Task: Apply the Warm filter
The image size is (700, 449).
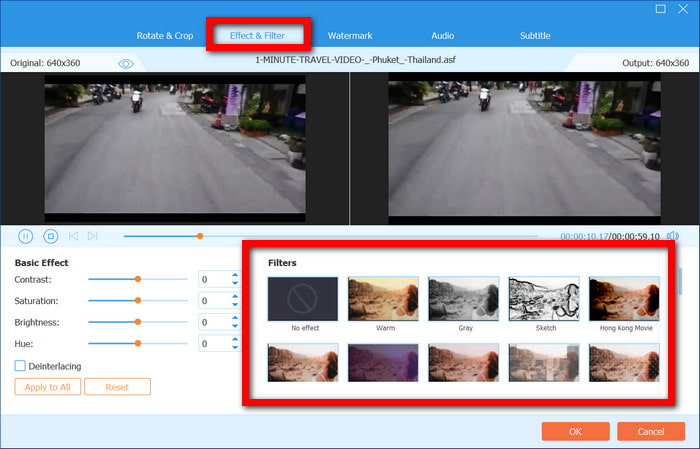Action: tap(383, 299)
